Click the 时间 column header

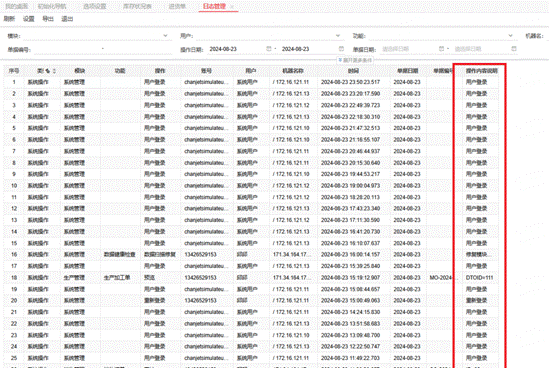[x=353, y=71]
